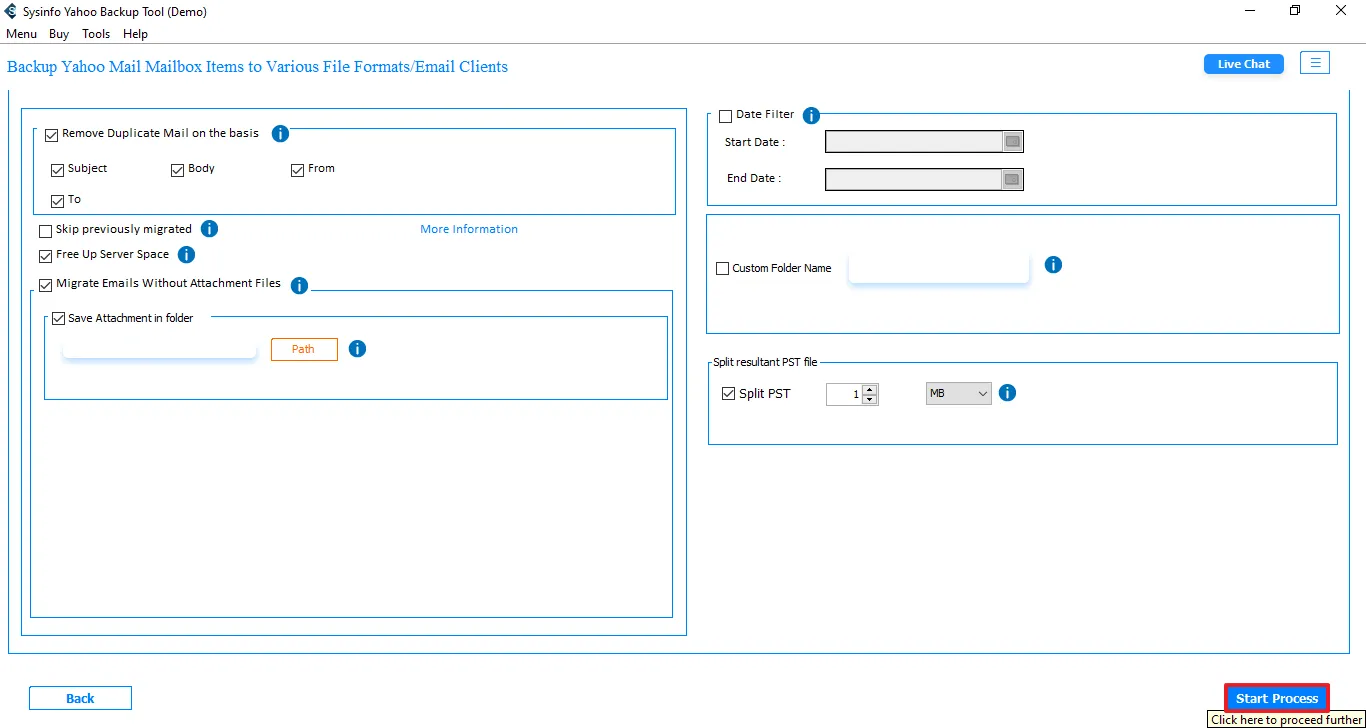Decrease Split PST size with down arrow
1366x728 pixels.
[x=869, y=399]
